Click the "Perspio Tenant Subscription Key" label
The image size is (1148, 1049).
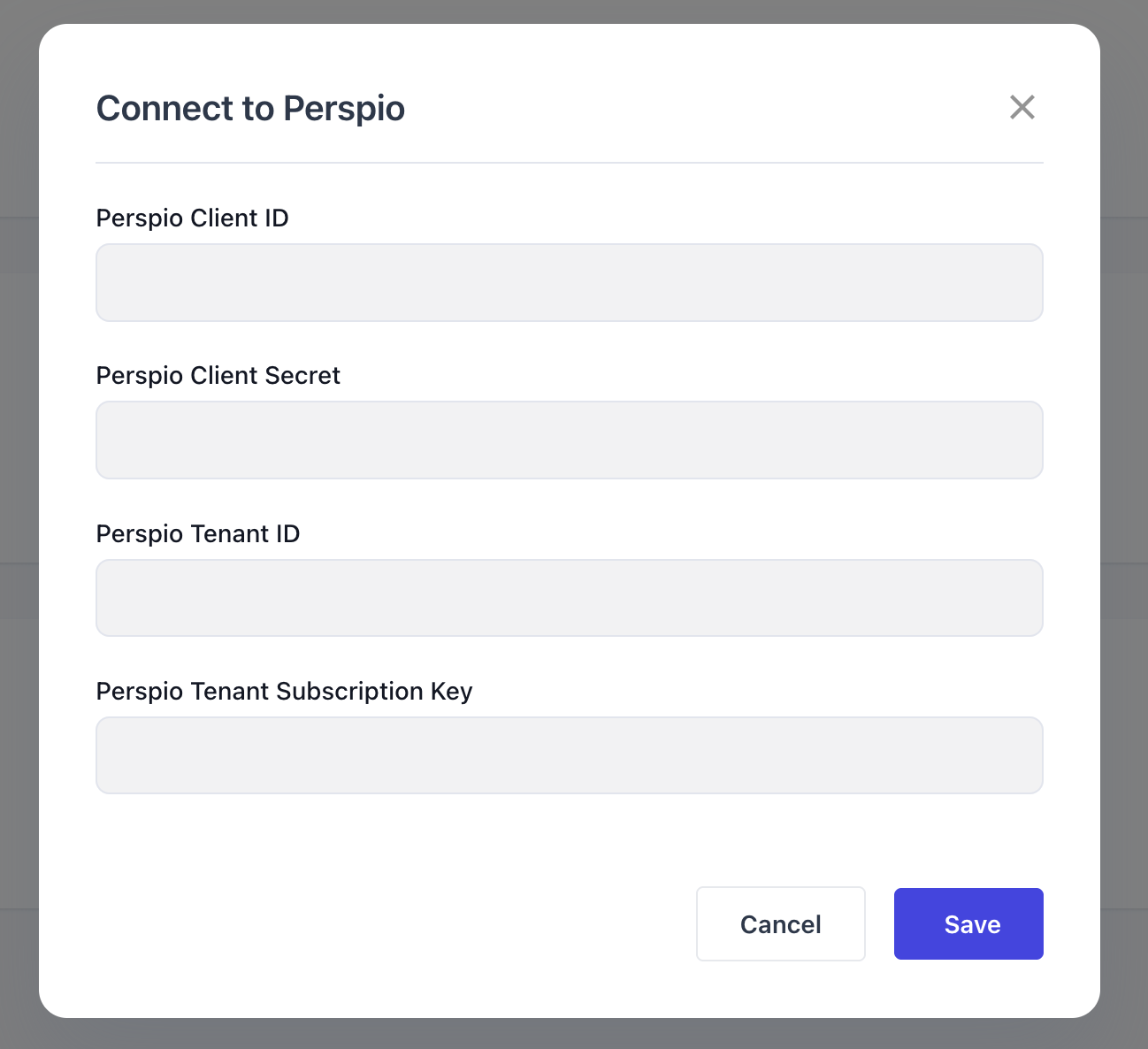tap(284, 692)
